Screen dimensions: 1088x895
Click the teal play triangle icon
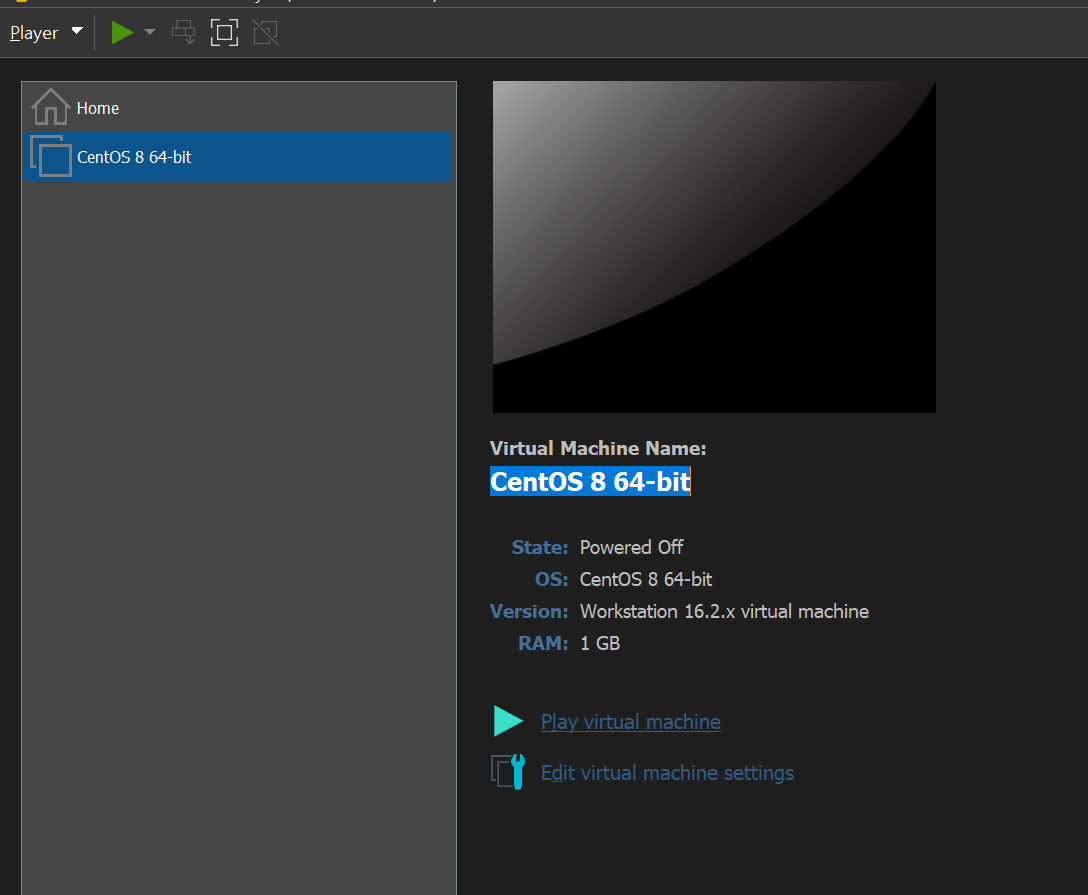click(x=508, y=721)
